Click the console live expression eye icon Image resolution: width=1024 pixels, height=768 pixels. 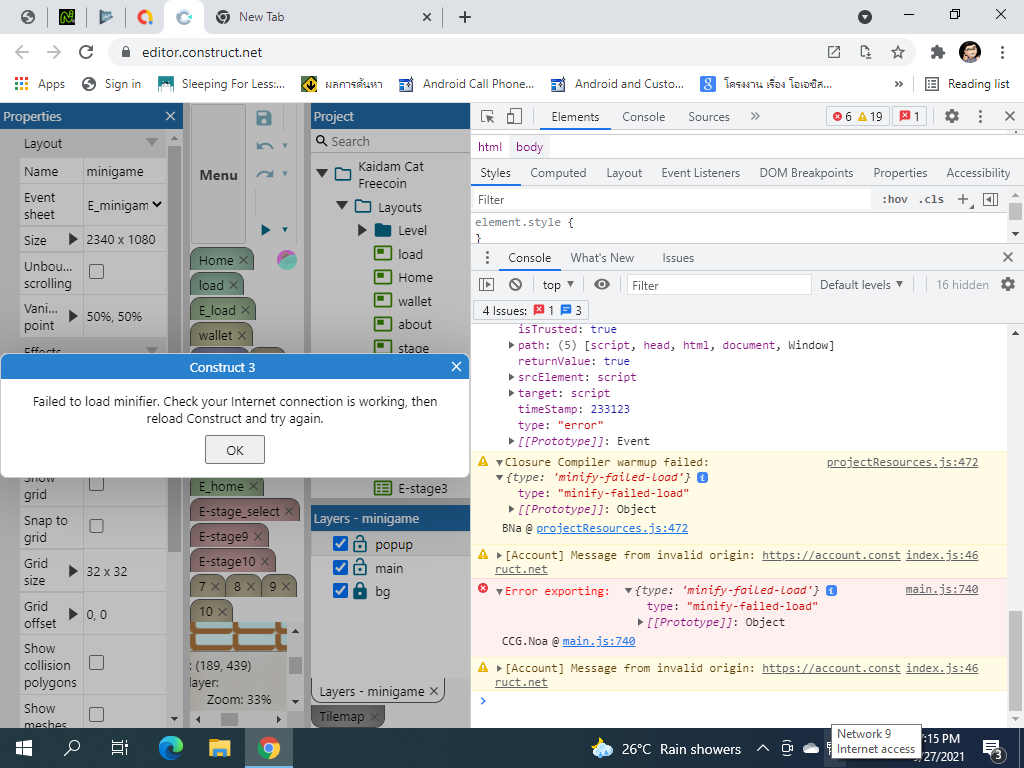pyautogui.click(x=602, y=284)
